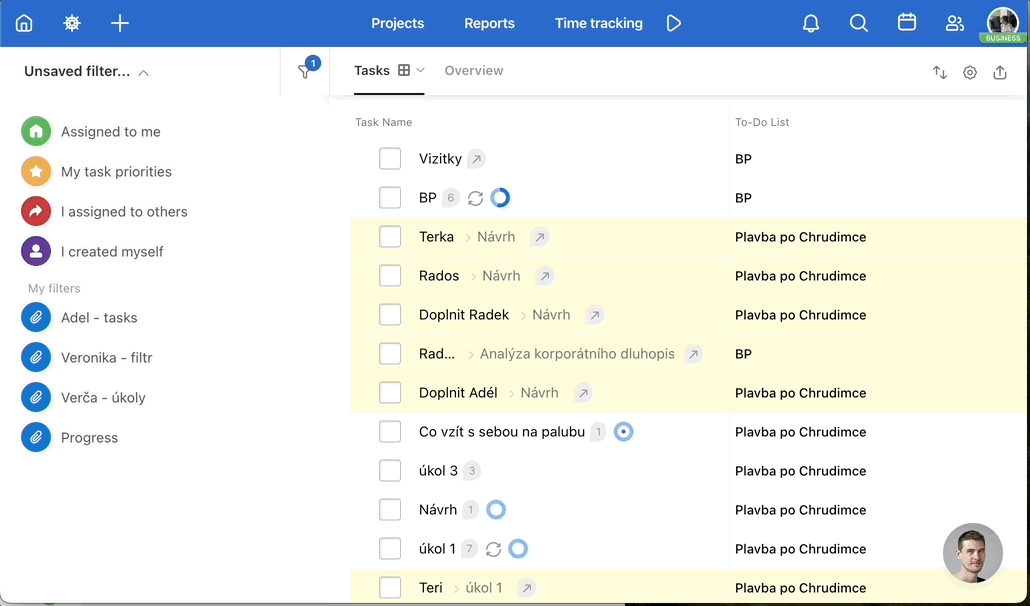Click paperclip icon for Adel - tasks

tap(36, 318)
